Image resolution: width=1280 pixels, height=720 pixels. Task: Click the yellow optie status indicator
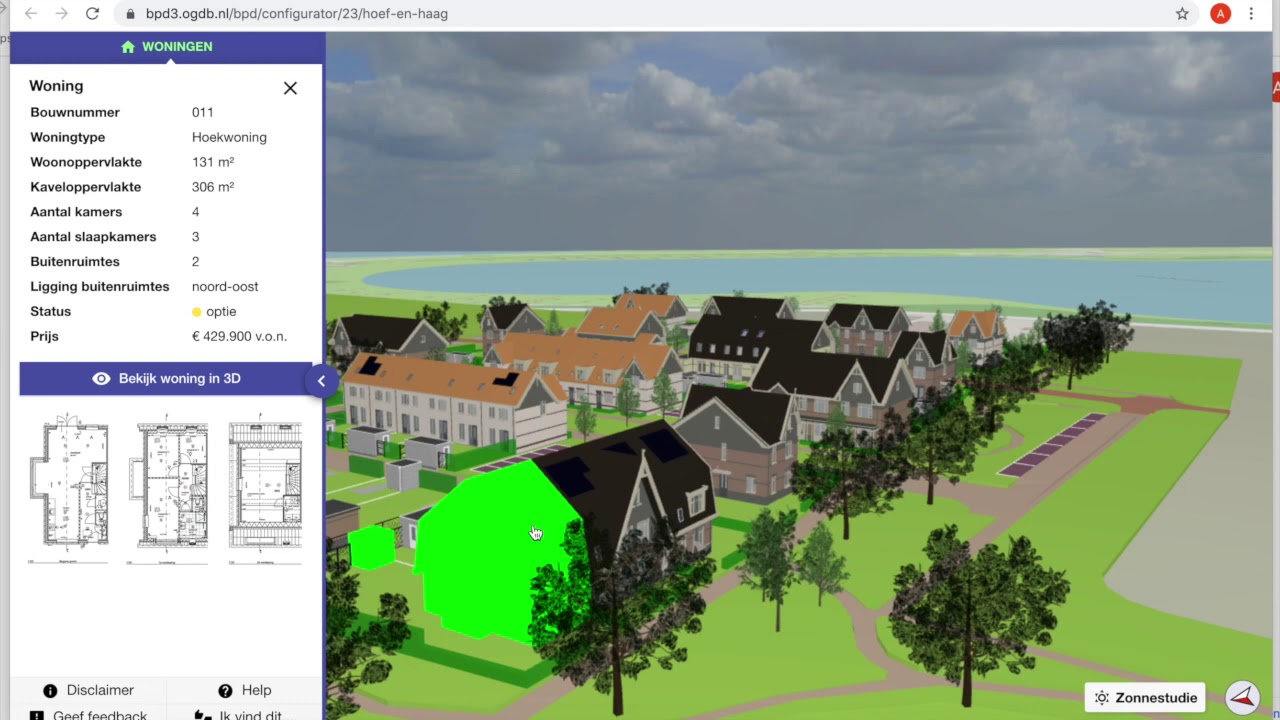click(196, 312)
